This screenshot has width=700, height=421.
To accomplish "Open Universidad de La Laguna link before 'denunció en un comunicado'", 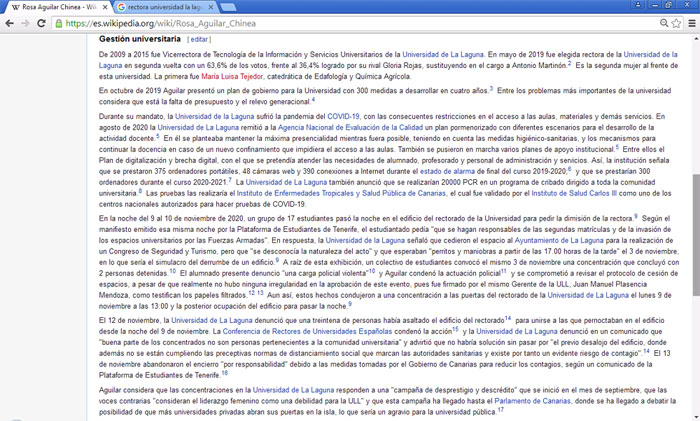I will 517,332.
